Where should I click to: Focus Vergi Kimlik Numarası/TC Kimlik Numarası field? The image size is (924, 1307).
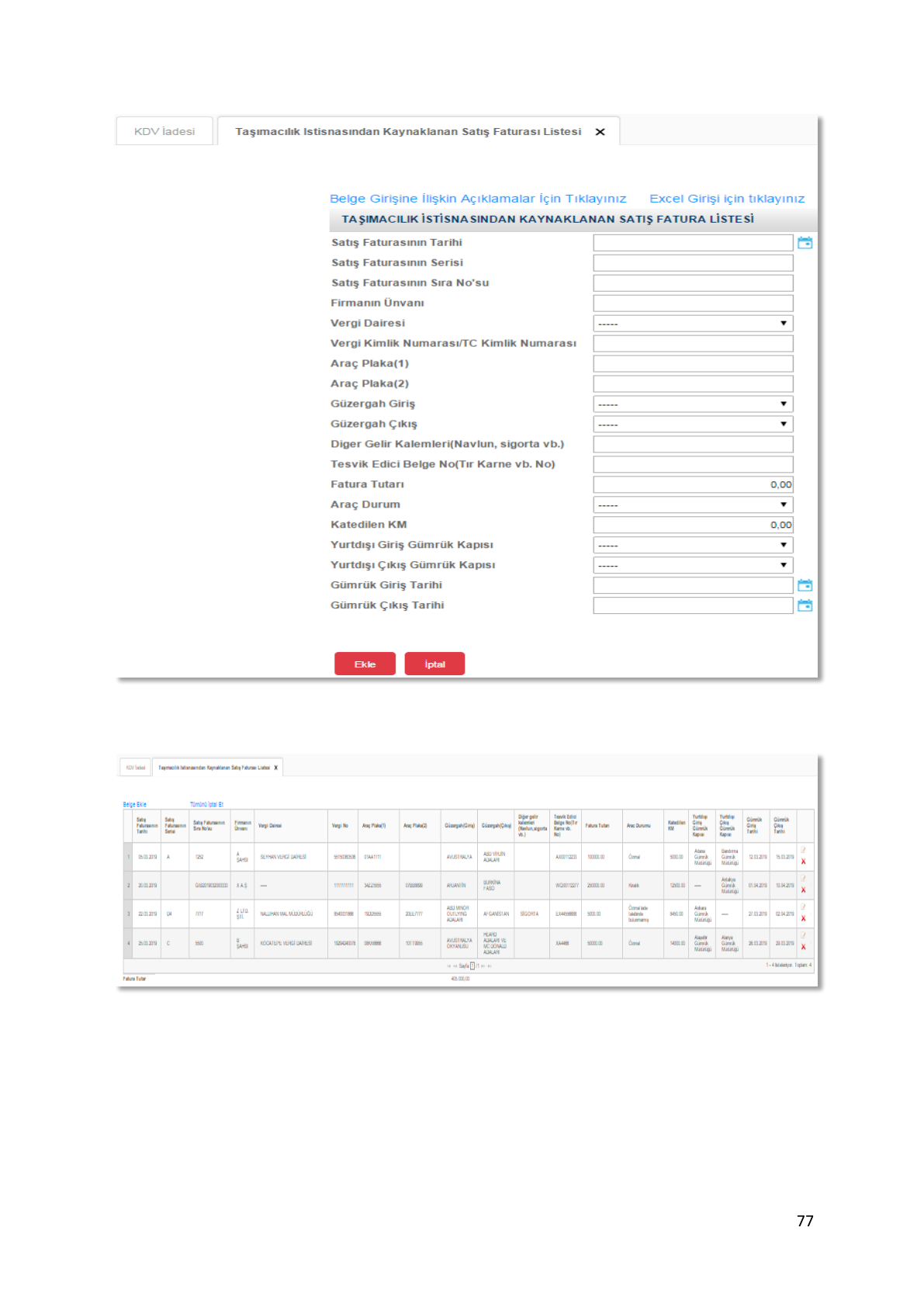(693, 344)
